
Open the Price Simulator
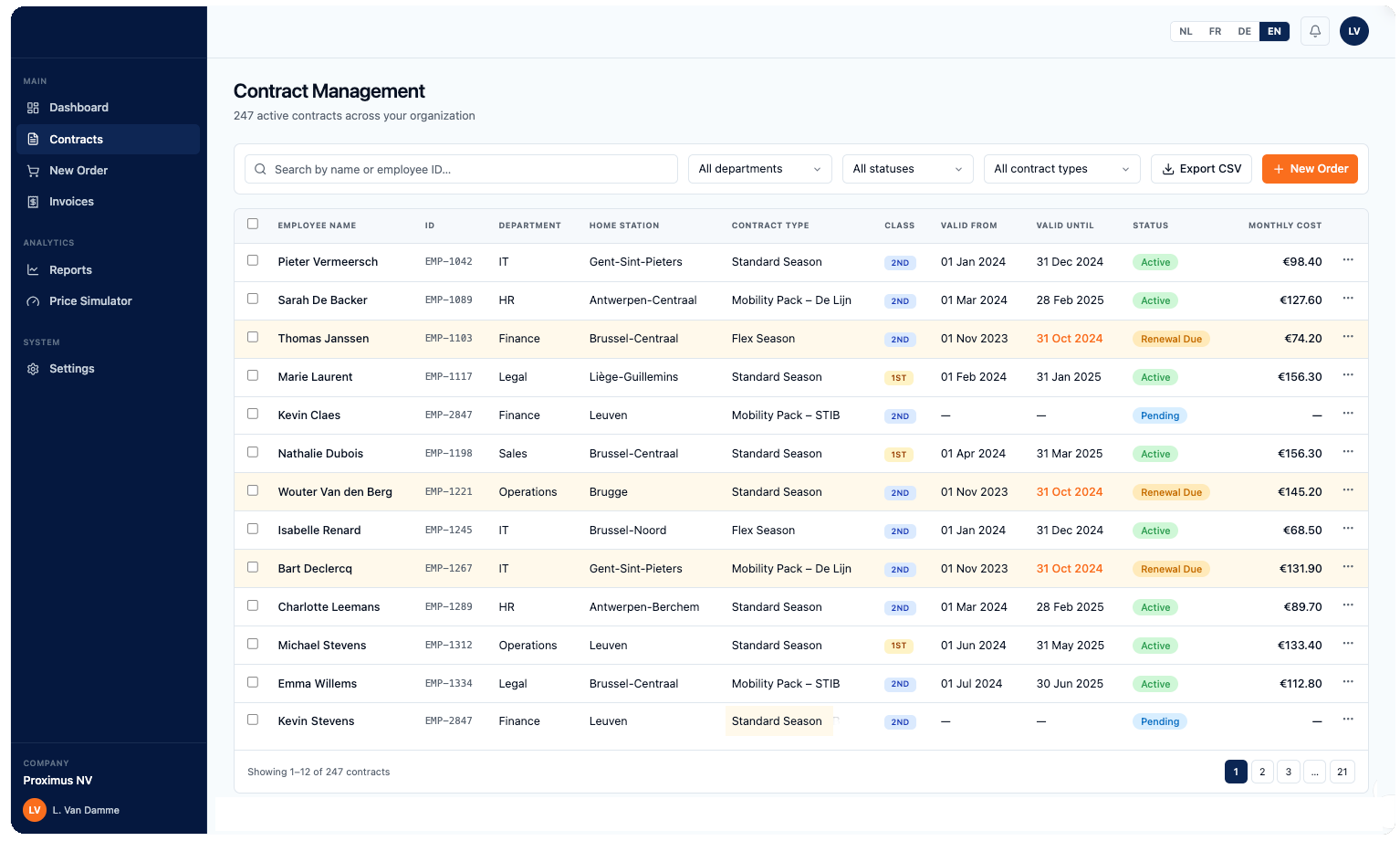pyautogui.click(x=108, y=301)
